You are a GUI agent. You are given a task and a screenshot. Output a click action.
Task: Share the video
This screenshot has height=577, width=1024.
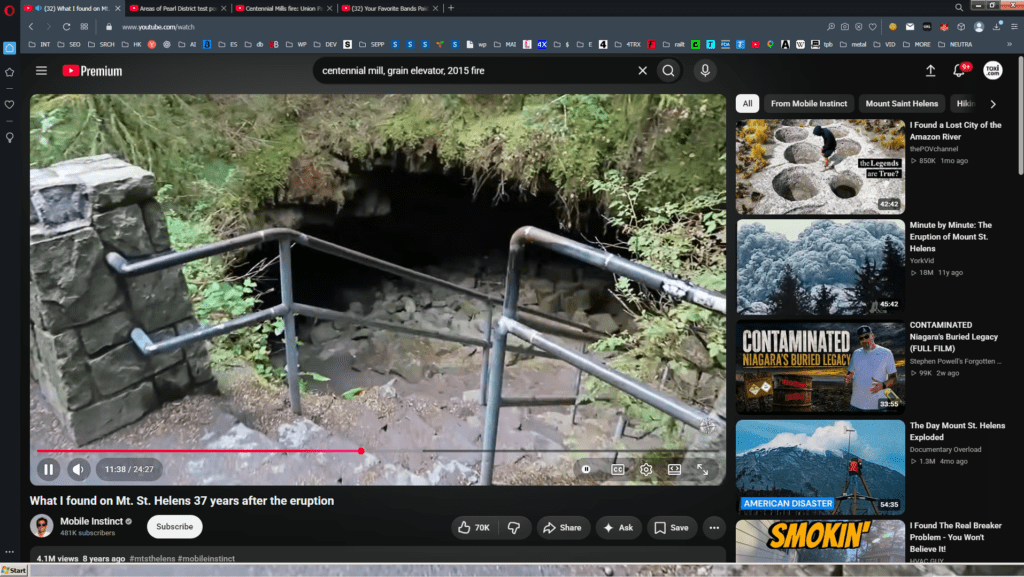(x=562, y=527)
